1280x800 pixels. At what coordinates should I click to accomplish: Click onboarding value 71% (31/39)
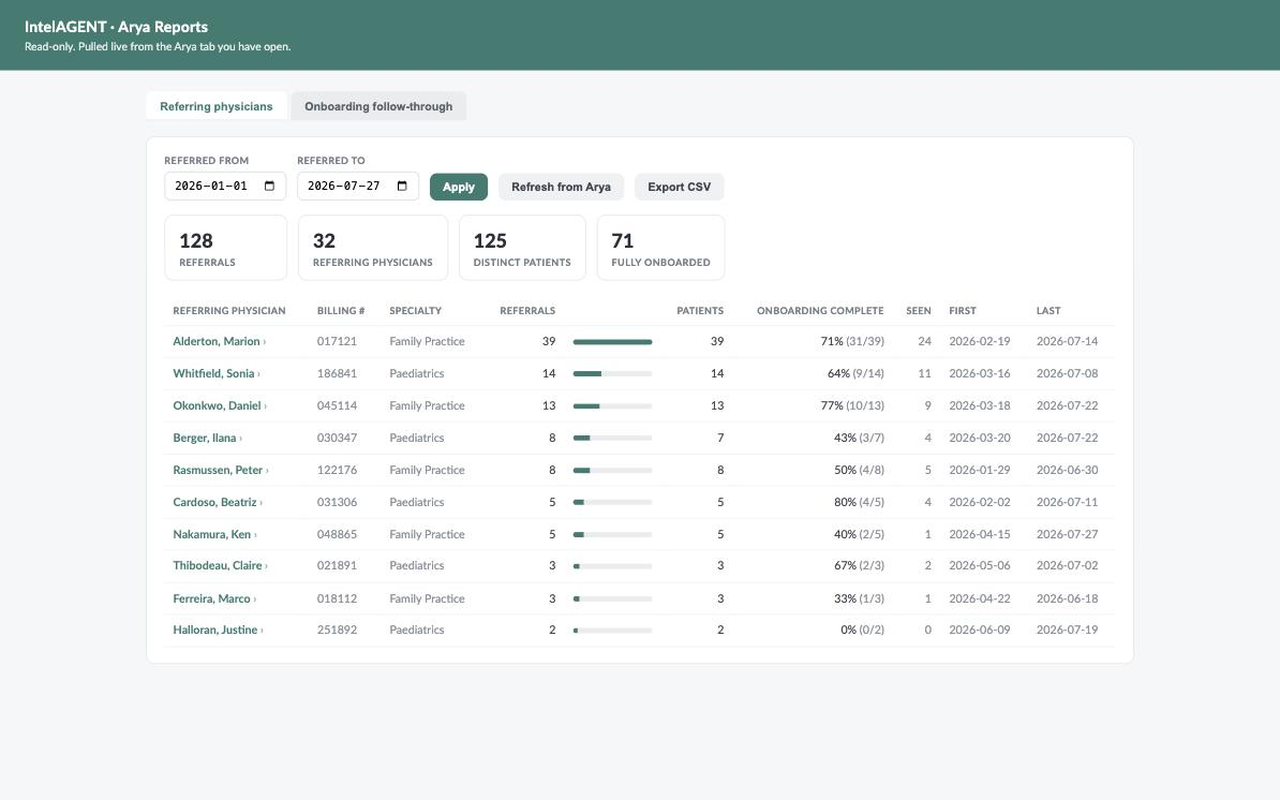852,341
